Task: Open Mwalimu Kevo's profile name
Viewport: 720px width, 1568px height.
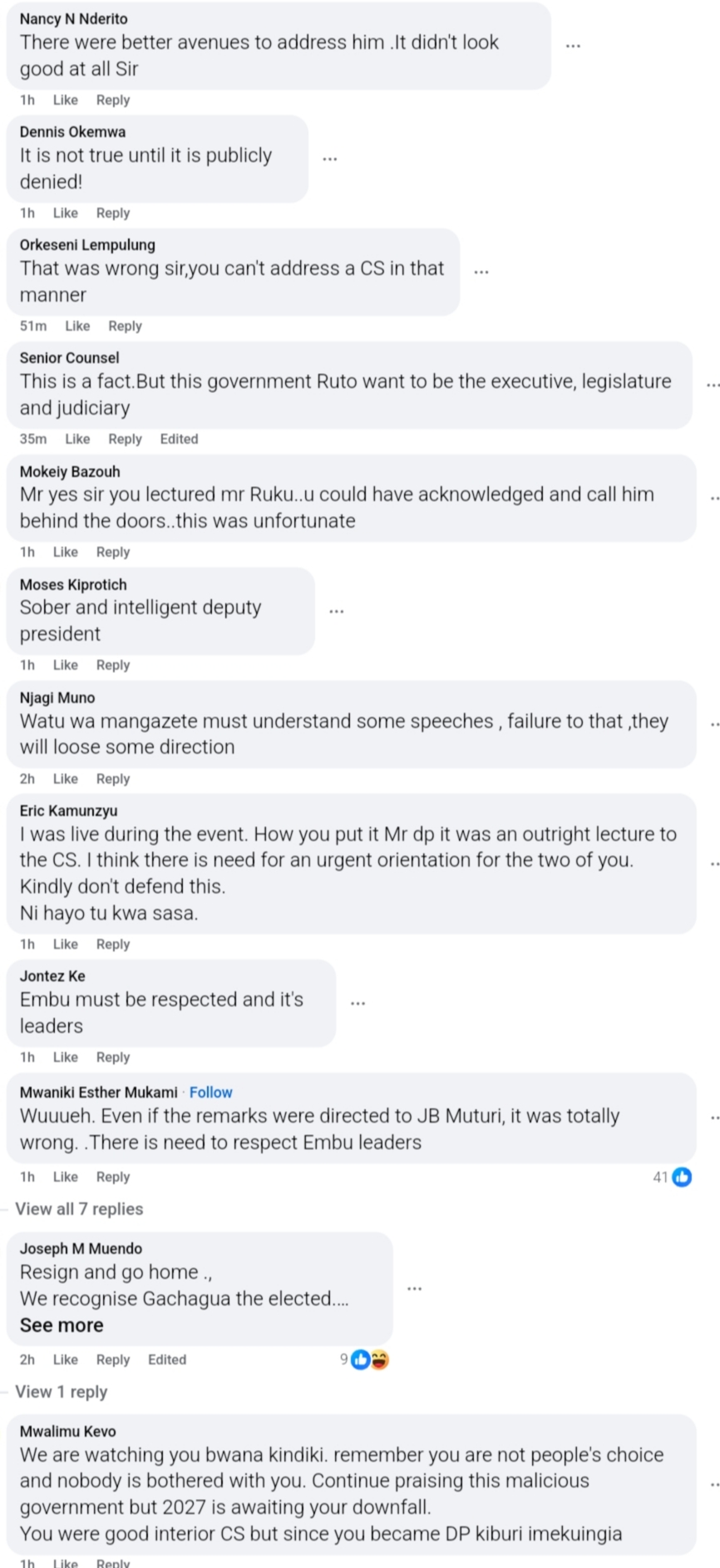Action: pyautogui.click(x=68, y=1431)
